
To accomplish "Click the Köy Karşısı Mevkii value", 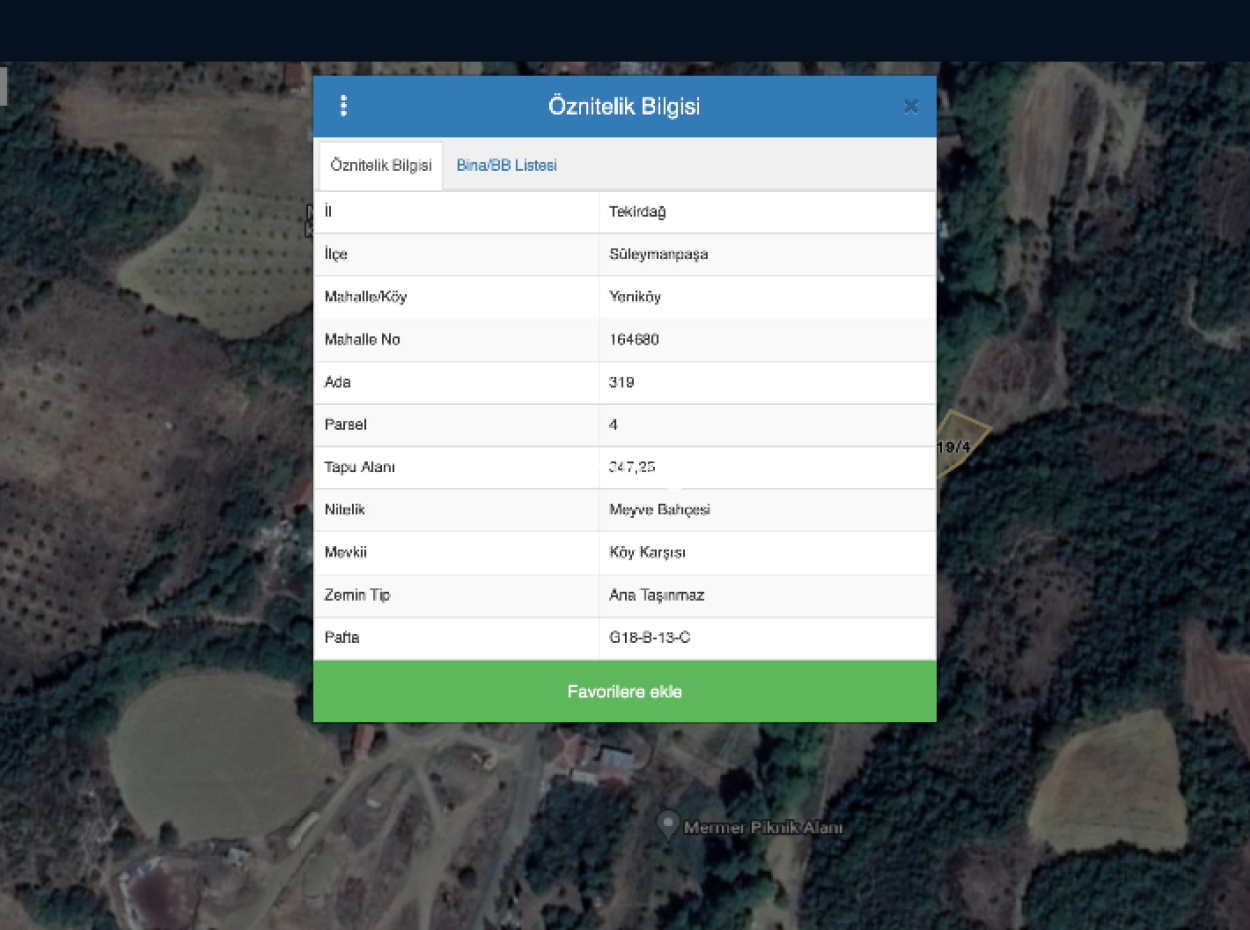I will 647,552.
